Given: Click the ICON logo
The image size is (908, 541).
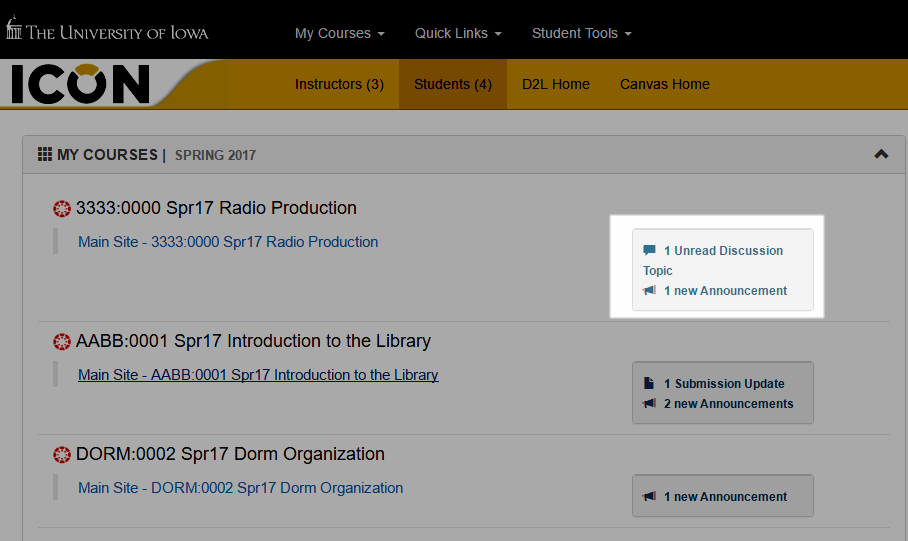Looking at the screenshot, I should tap(80, 84).
